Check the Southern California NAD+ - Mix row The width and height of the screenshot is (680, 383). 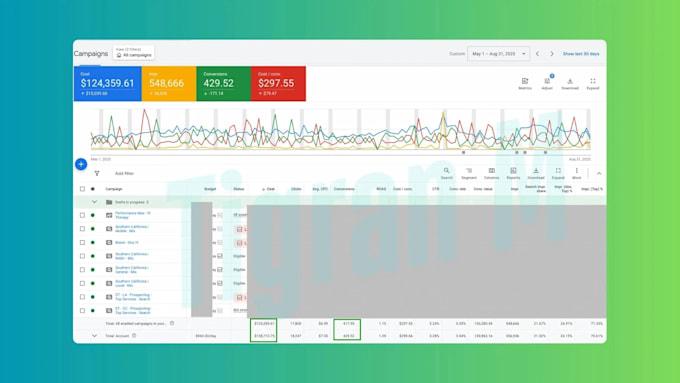(x=82, y=256)
